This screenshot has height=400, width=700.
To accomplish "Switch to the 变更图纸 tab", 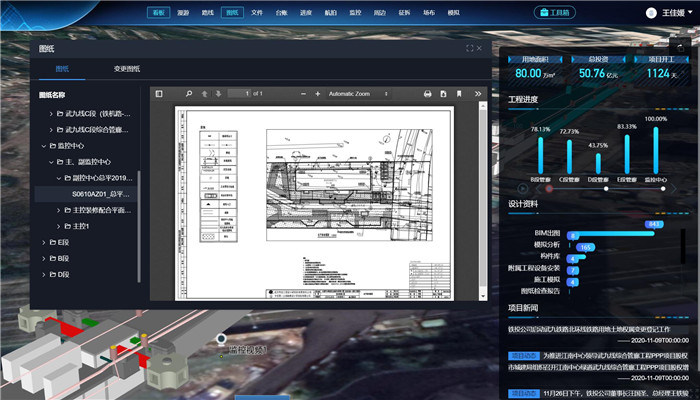I will [127, 69].
